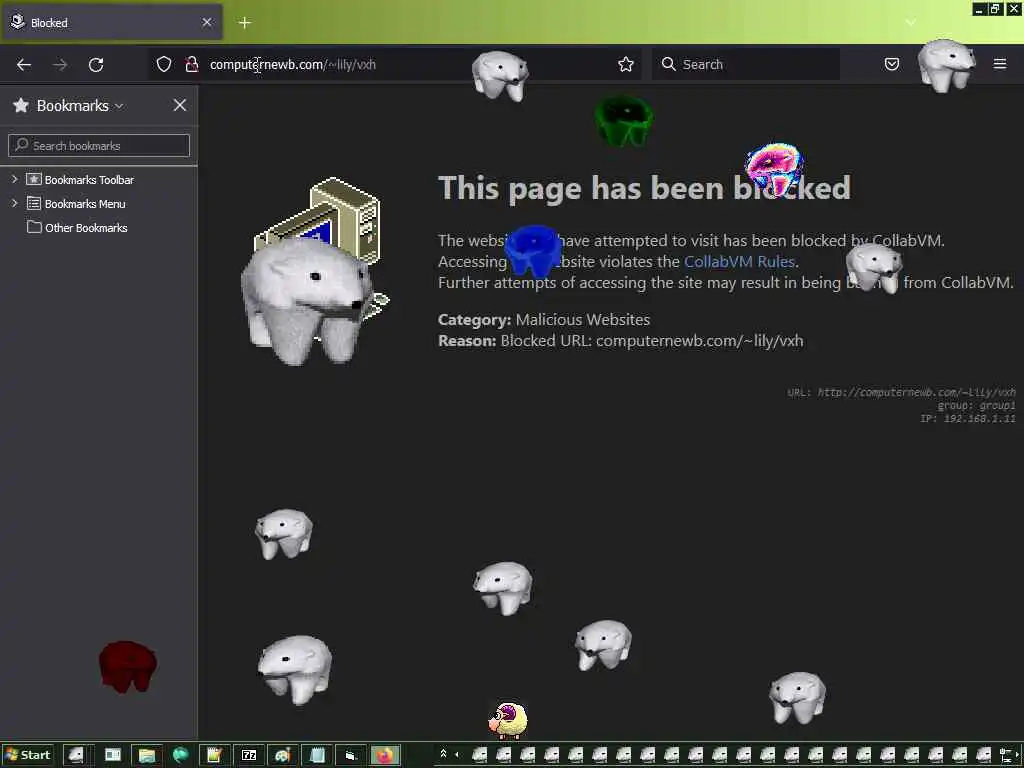Click the green bear desktop pet
Screen dimensions: 1024x768
[x=624, y=121]
